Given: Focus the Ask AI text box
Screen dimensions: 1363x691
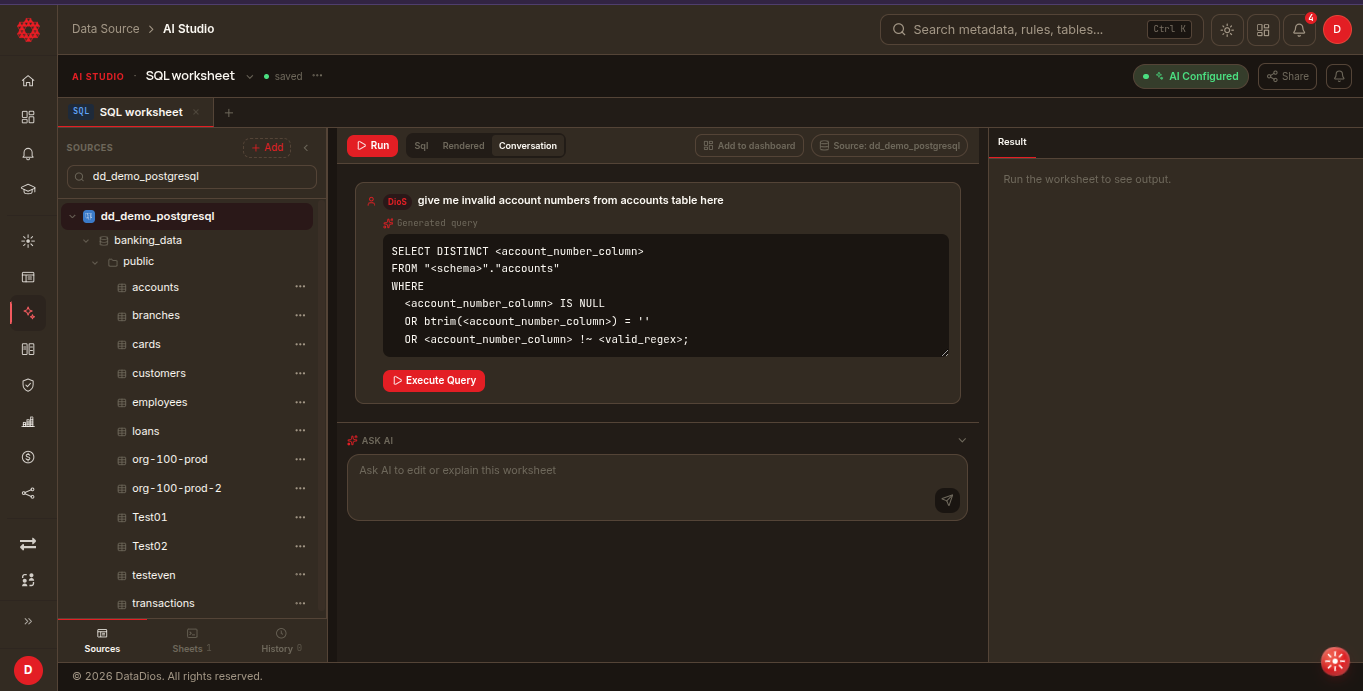Looking at the screenshot, I should pos(657,487).
